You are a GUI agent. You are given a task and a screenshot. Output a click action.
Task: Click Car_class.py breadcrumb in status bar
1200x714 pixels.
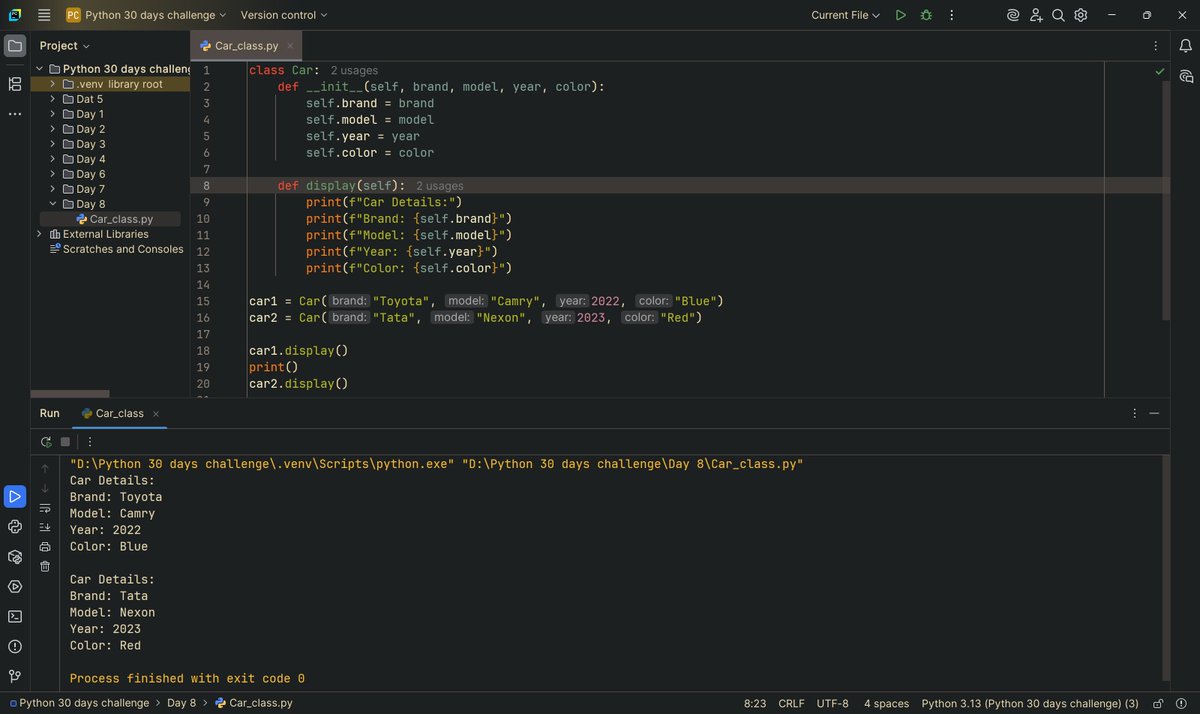(254, 703)
